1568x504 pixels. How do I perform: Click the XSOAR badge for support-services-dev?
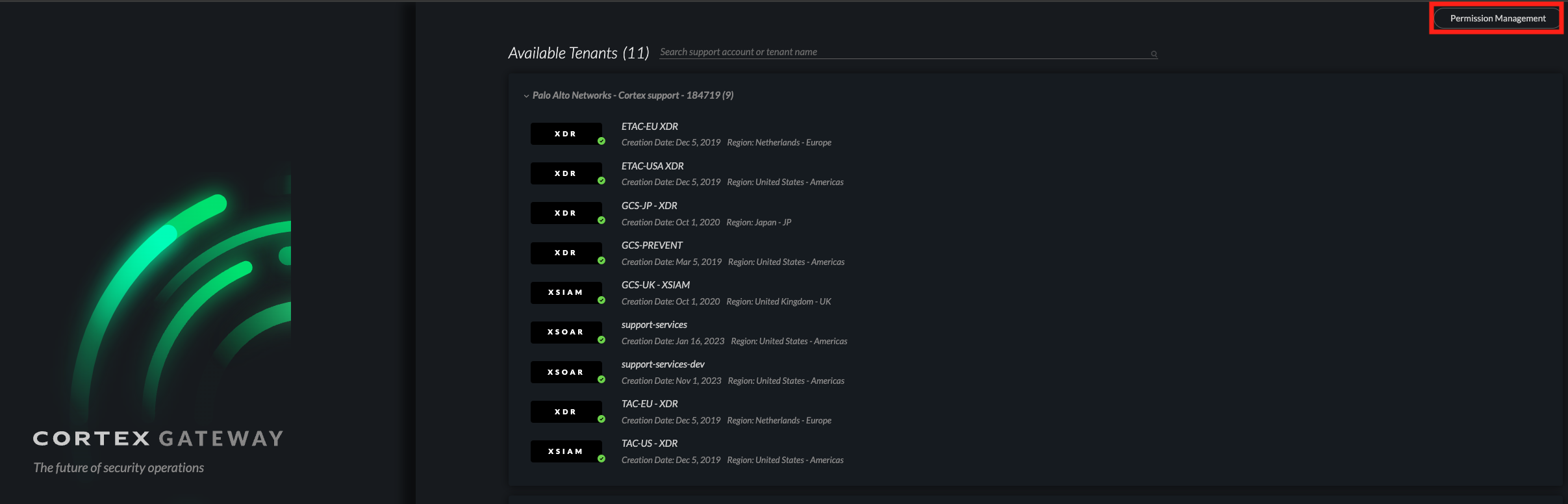pyautogui.click(x=566, y=372)
